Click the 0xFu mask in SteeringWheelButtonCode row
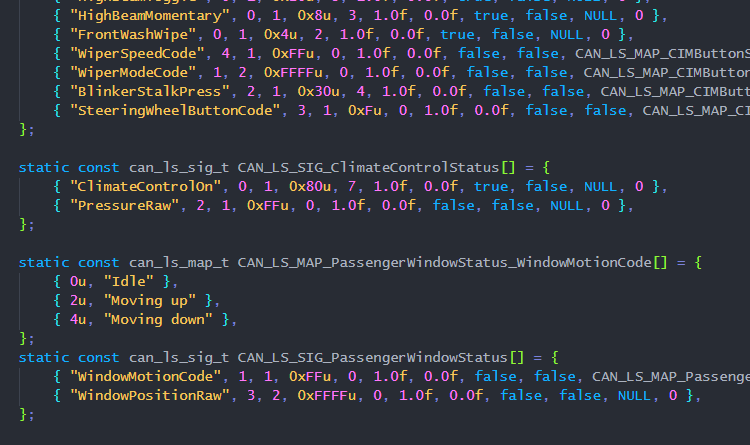This screenshot has height=445, width=750. (364, 111)
